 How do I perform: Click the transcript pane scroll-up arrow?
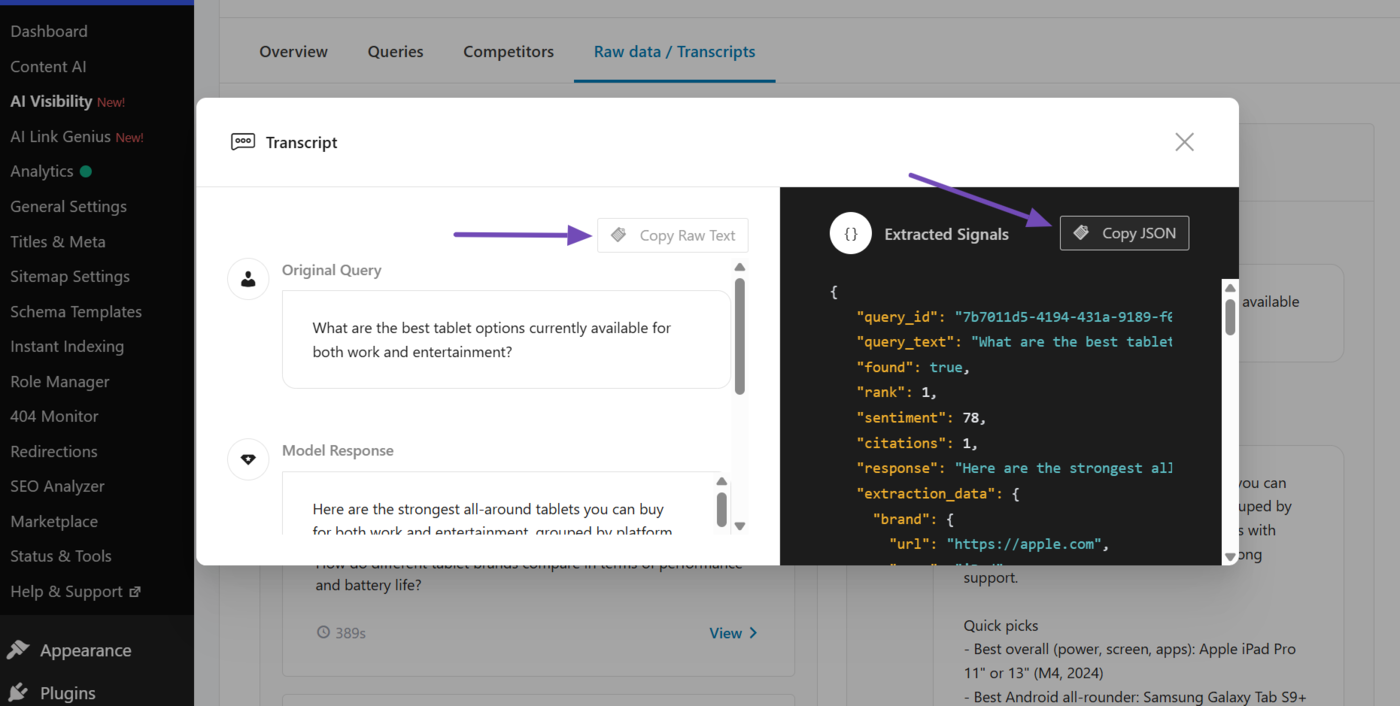739,267
